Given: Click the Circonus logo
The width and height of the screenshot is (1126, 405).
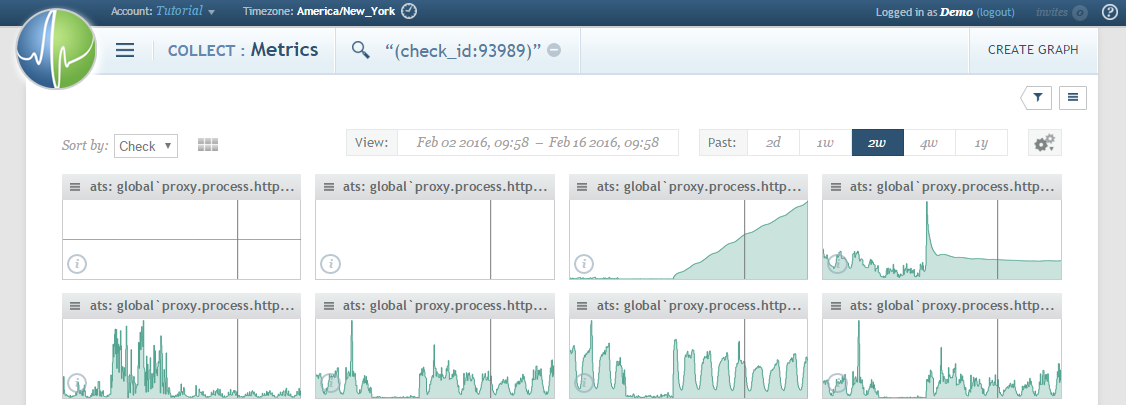Looking at the screenshot, I should 56,50.
